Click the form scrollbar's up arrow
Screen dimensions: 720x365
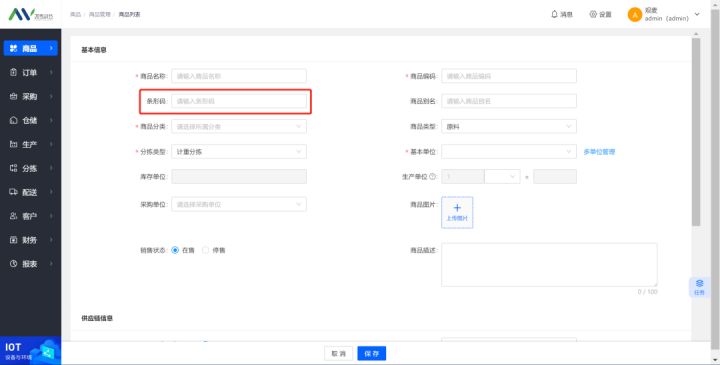point(696,34)
